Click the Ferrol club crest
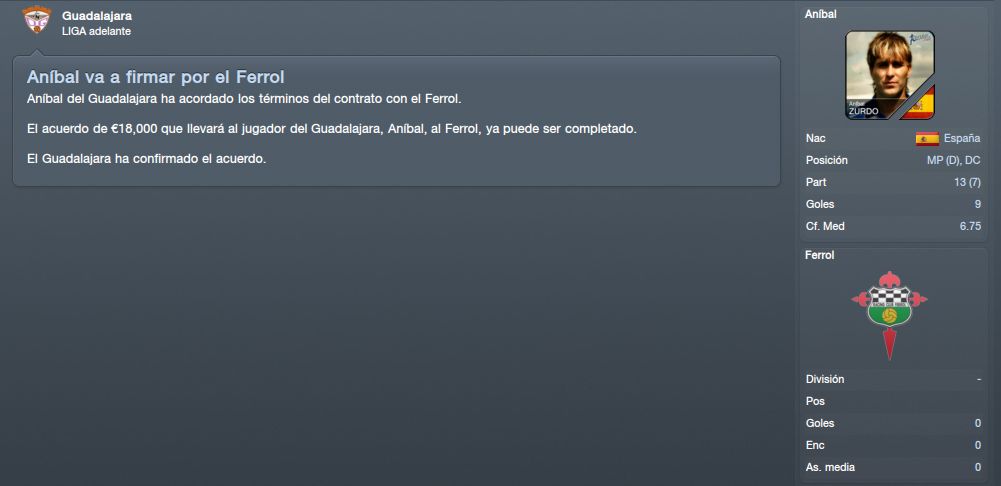Image resolution: width=1001 pixels, height=486 pixels. [x=889, y=315]
